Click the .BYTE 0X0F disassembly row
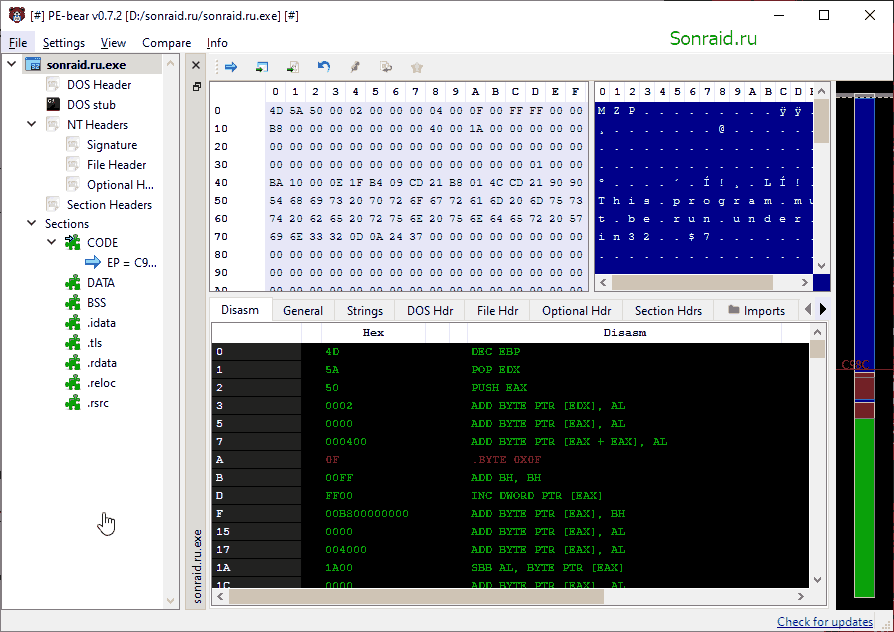This screenshot has width=894, height=632. (510, 459)
